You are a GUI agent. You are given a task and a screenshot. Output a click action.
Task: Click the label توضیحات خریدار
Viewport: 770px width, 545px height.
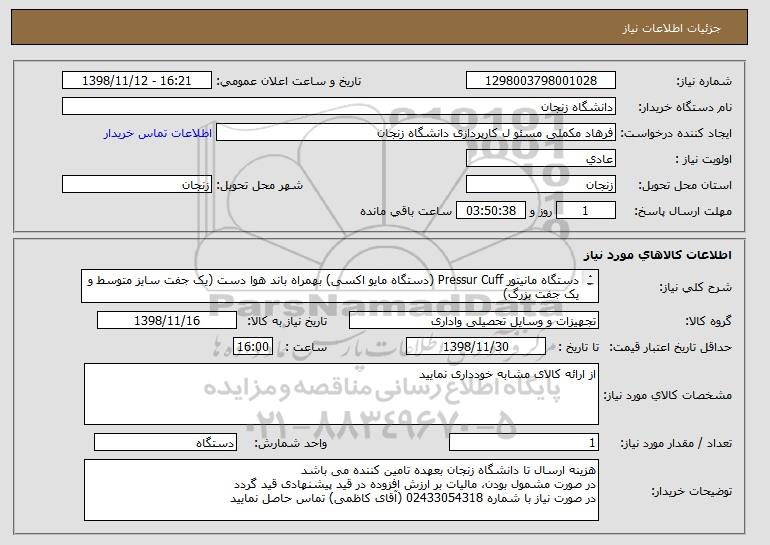coord(691,491)
